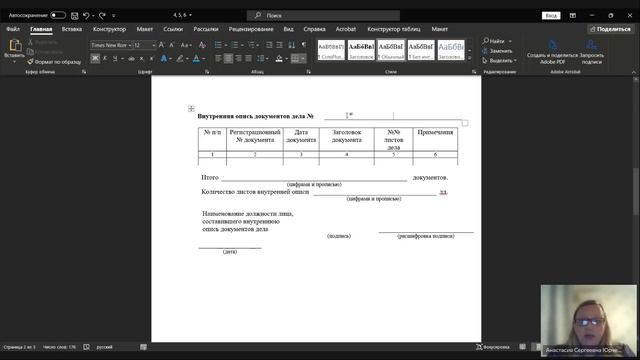Switch to the Рассылки tab
This screenshot has height=360, width=640.
[x=206, y=29]
